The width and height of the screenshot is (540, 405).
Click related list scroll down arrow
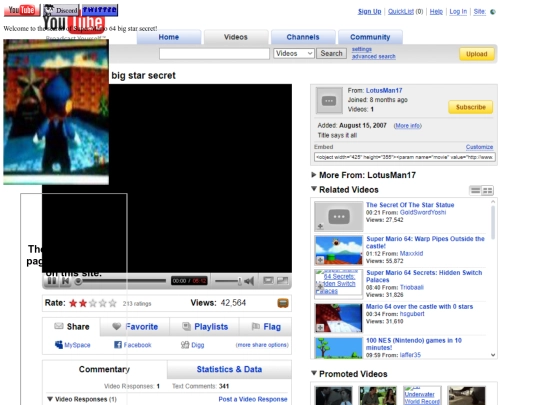point(493,355)
